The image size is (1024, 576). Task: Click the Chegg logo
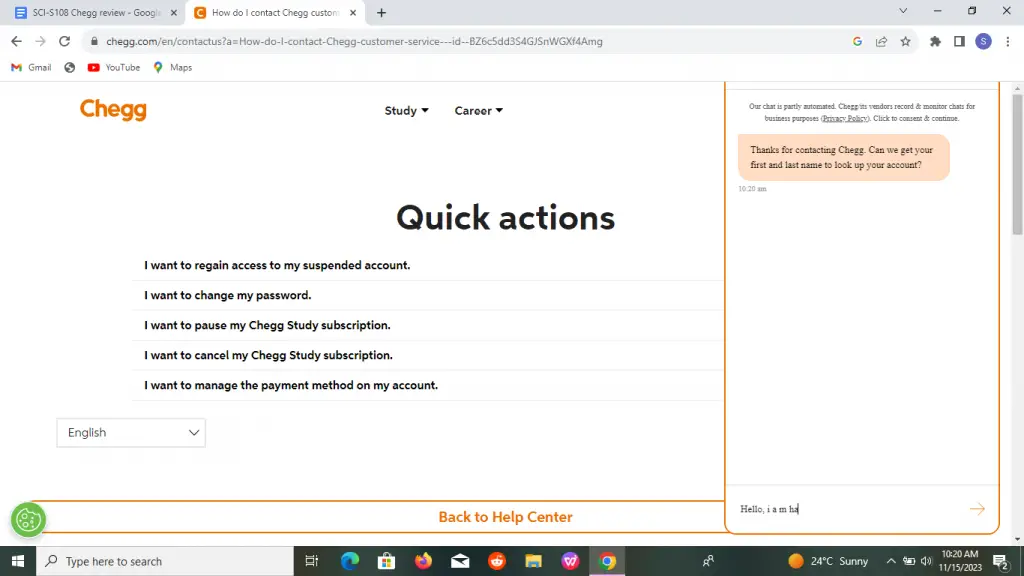coord(113,110)
